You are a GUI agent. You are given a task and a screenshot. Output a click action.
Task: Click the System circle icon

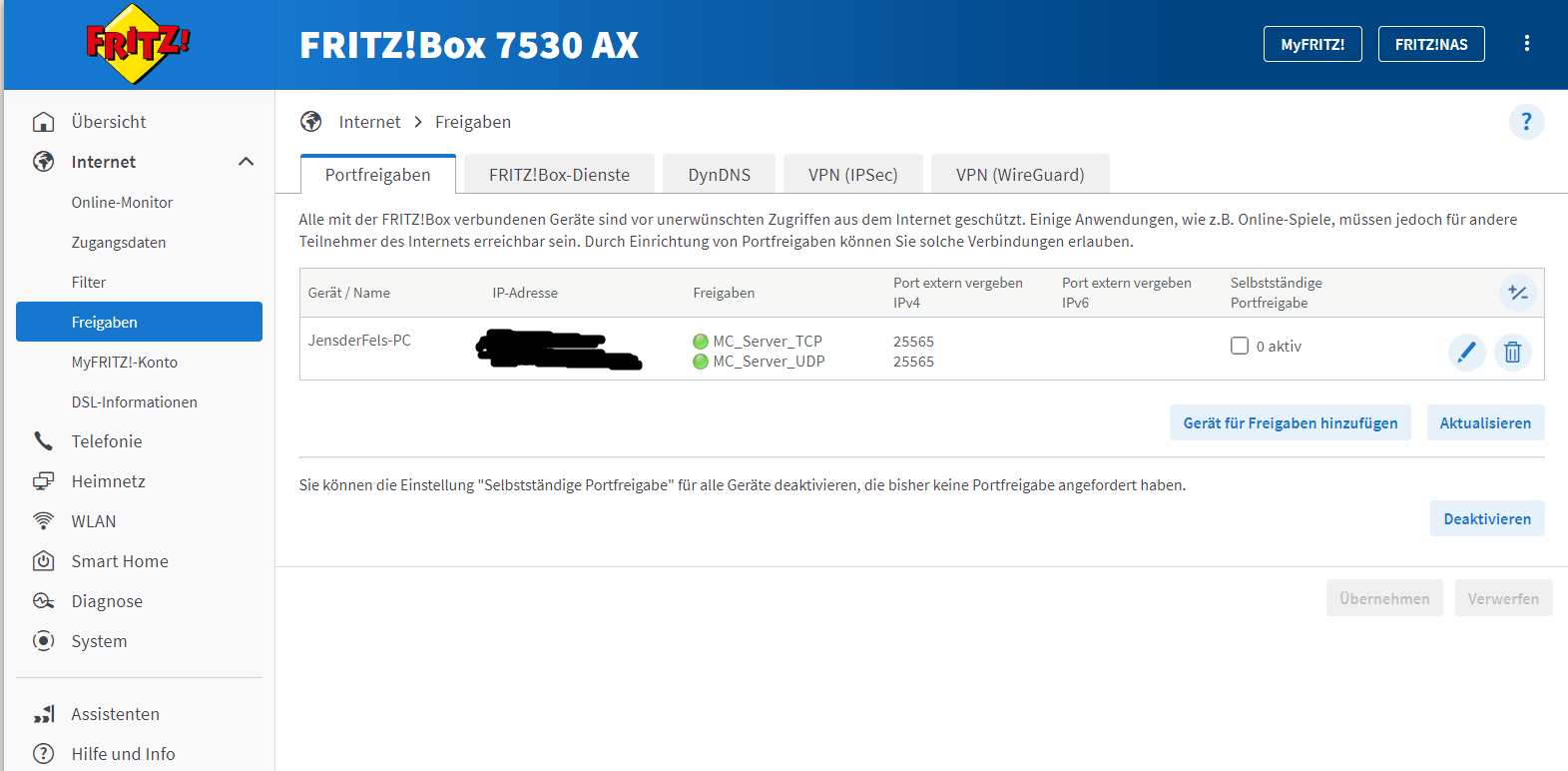click(x=44, y=641)
